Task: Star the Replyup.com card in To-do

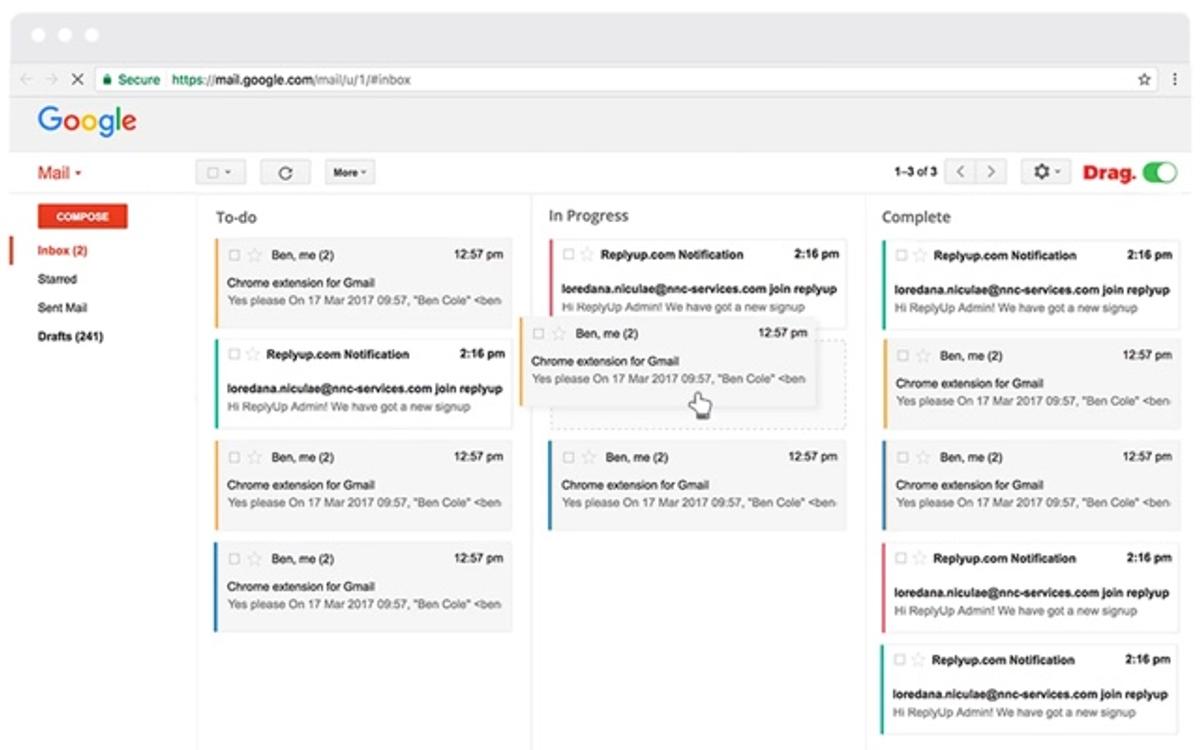Action: 251,354
